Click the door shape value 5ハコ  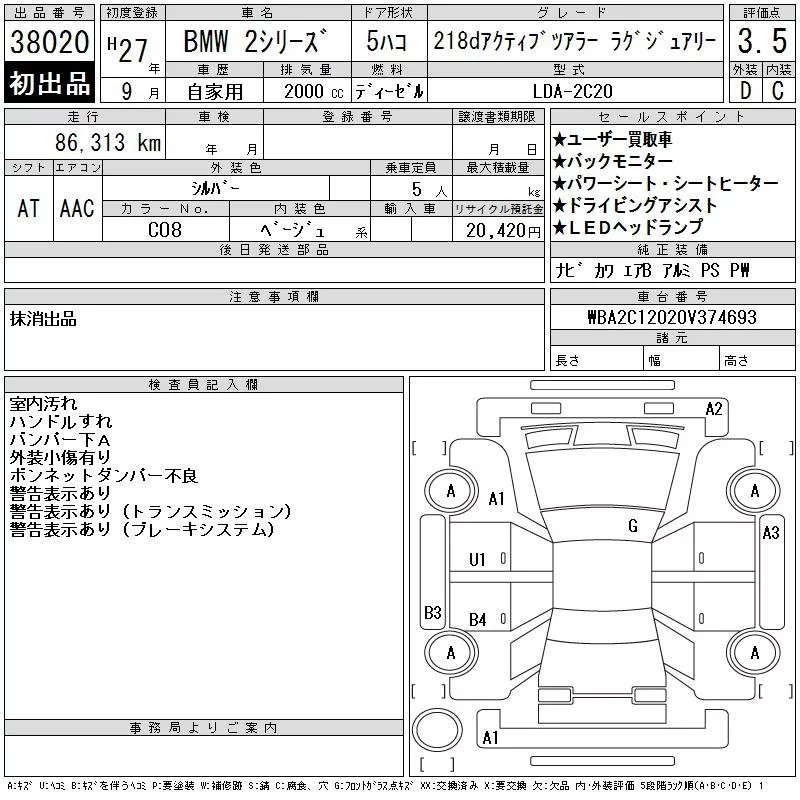coord(386,41)
